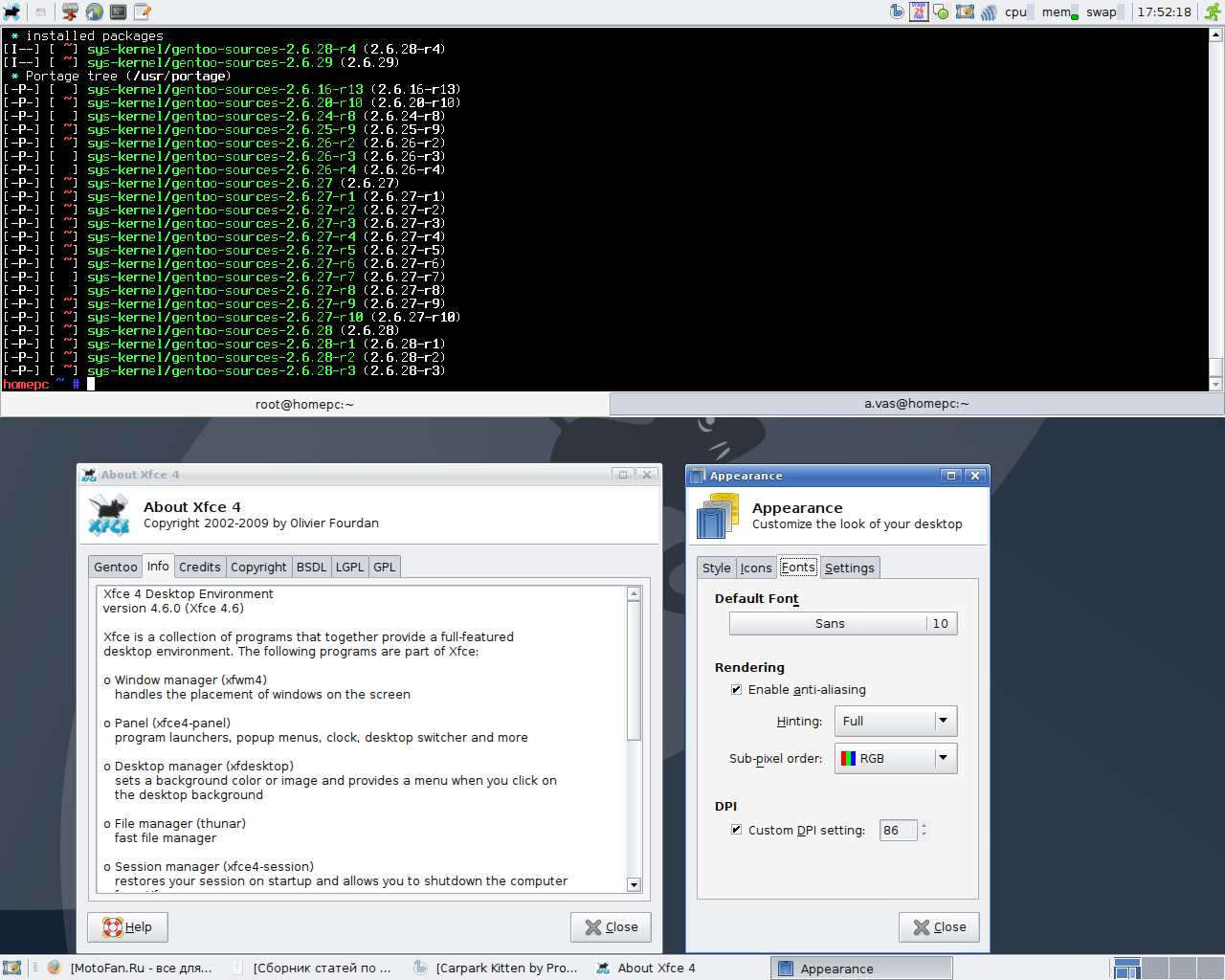This screenshot has width=1225, height=980.
Task: Click the CPU load monitor
Action: click(x=1018, y=11)
